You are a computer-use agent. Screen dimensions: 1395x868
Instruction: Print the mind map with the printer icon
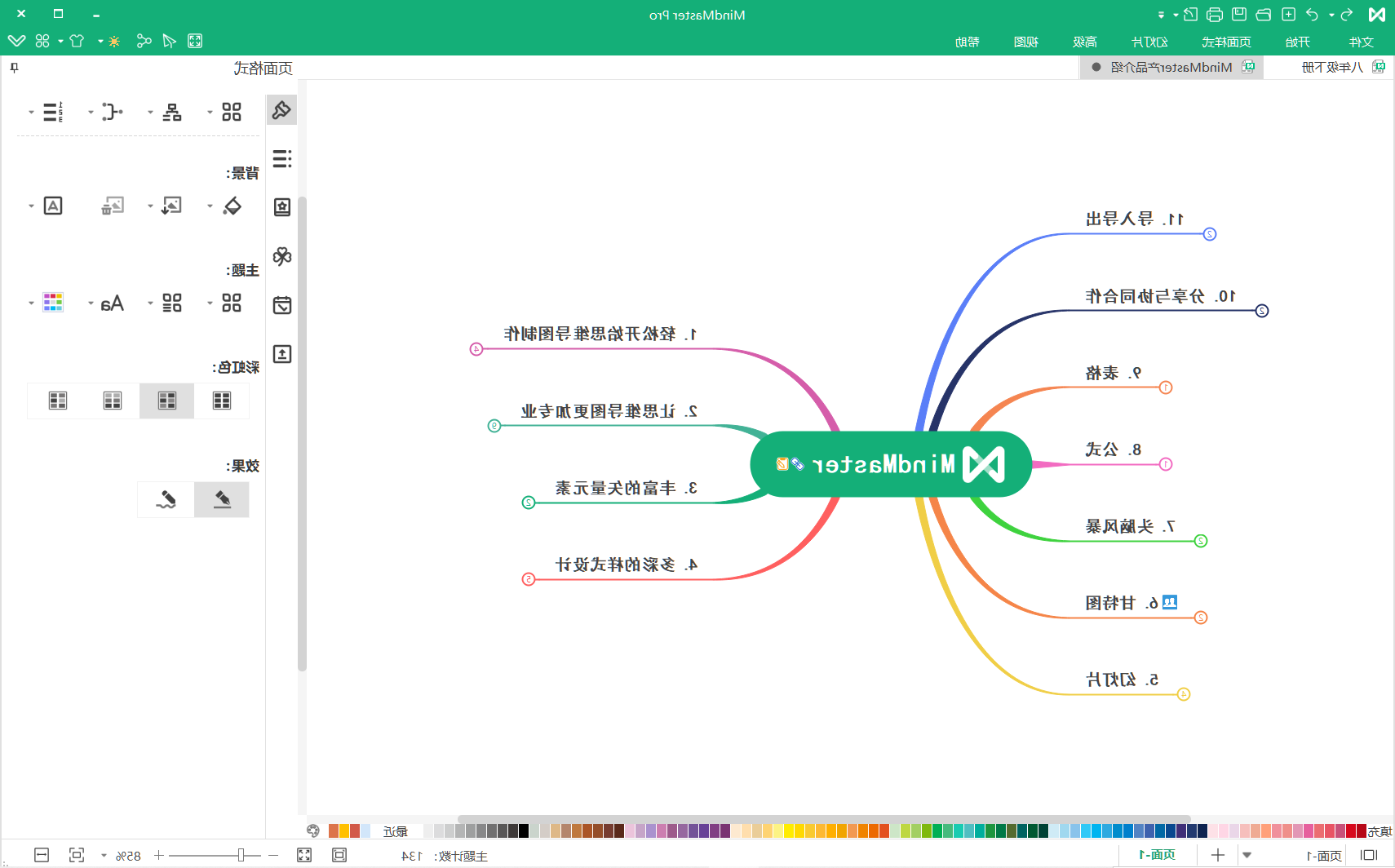[x=1215, y=15]
